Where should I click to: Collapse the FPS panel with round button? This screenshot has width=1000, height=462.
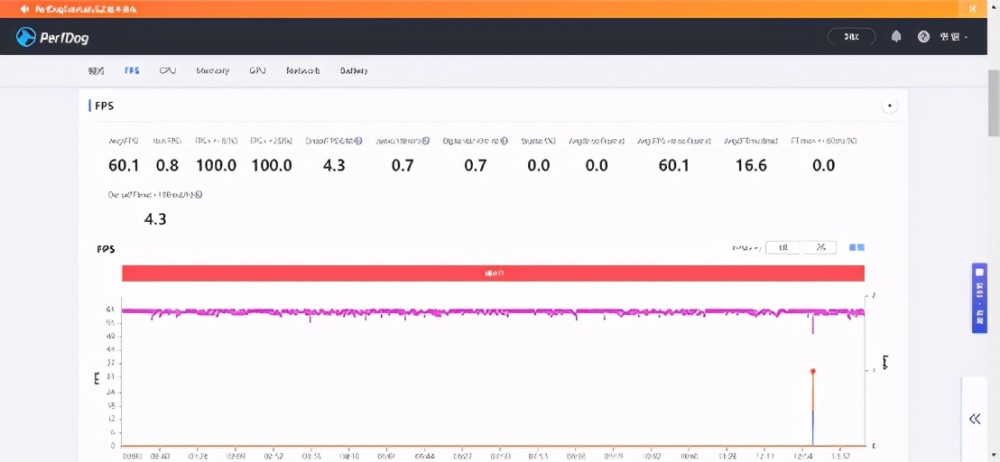[x=890, y=106]
